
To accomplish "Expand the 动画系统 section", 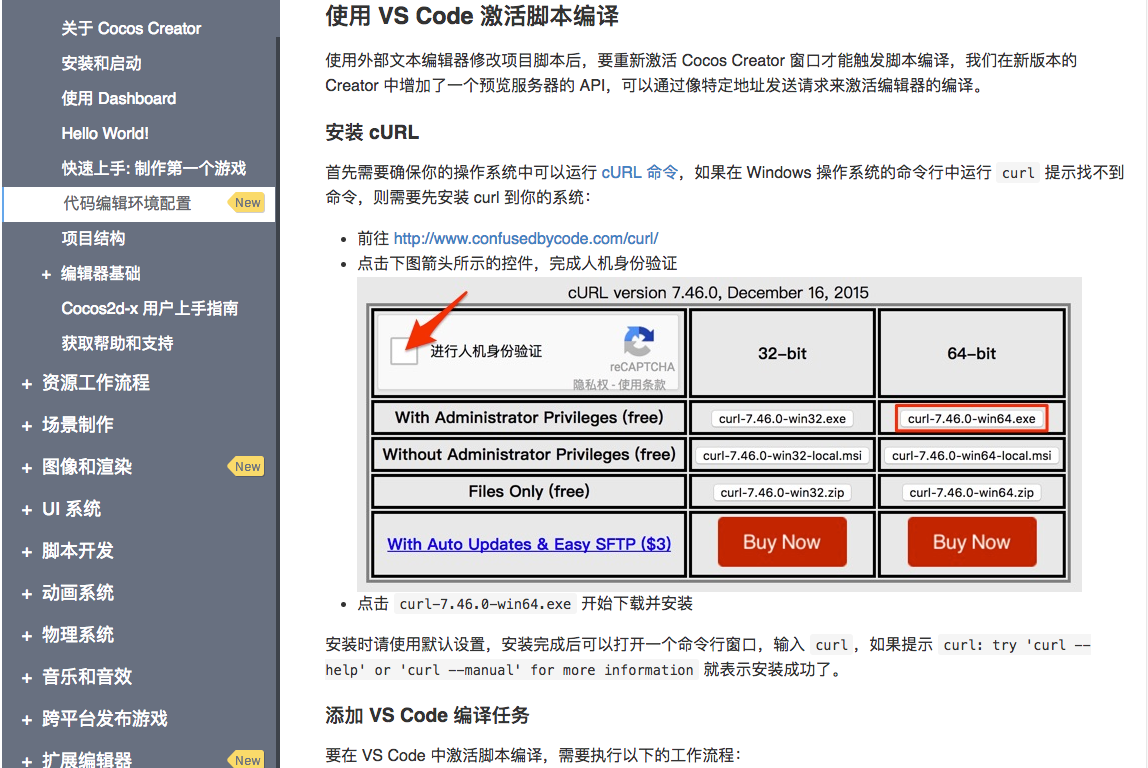I will coord(27,594).
